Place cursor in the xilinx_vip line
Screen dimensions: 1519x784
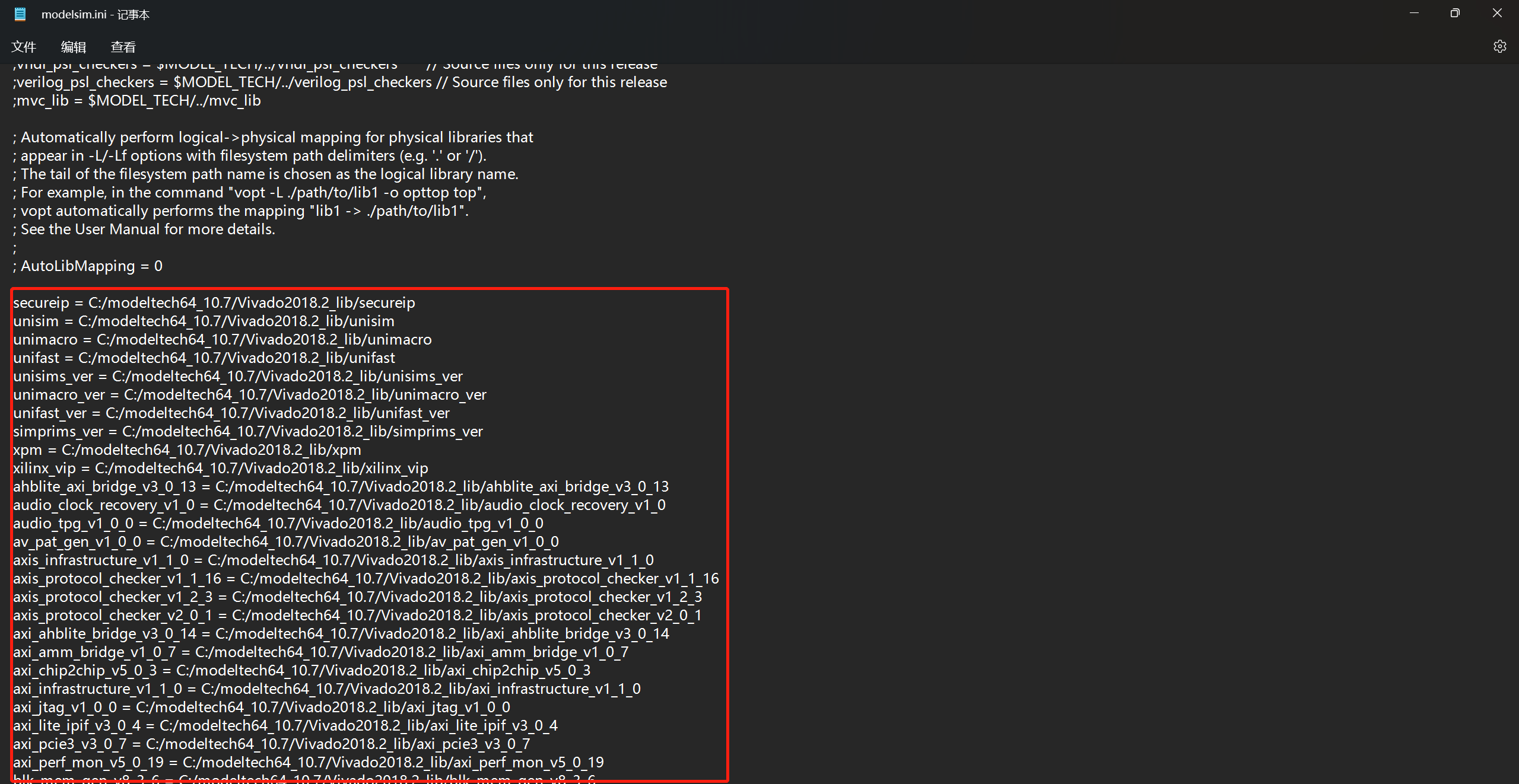(x=220, y=469)
